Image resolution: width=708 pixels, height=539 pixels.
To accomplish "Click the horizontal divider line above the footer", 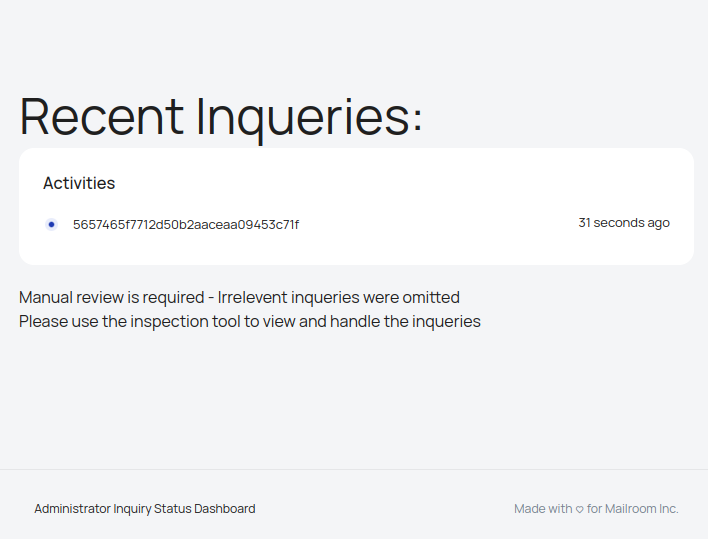I will coord(354,469).
